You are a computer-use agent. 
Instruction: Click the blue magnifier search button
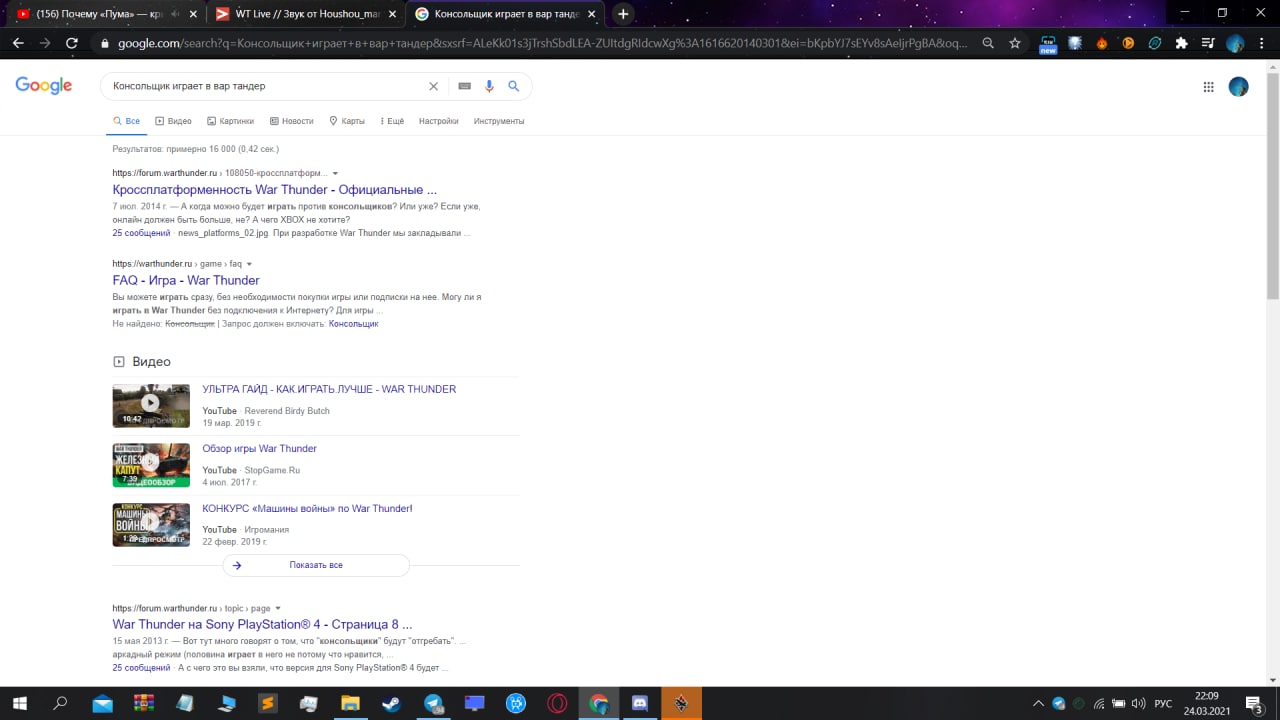[x=514, y=86]
